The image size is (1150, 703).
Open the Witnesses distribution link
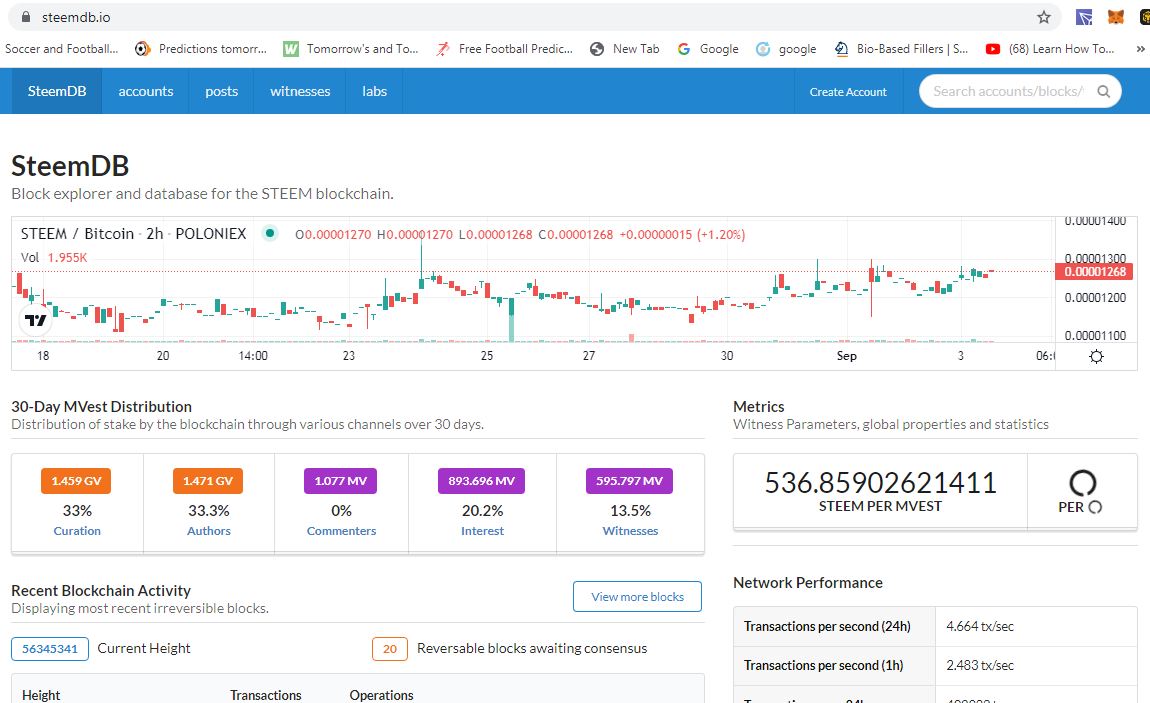point(631,531)
